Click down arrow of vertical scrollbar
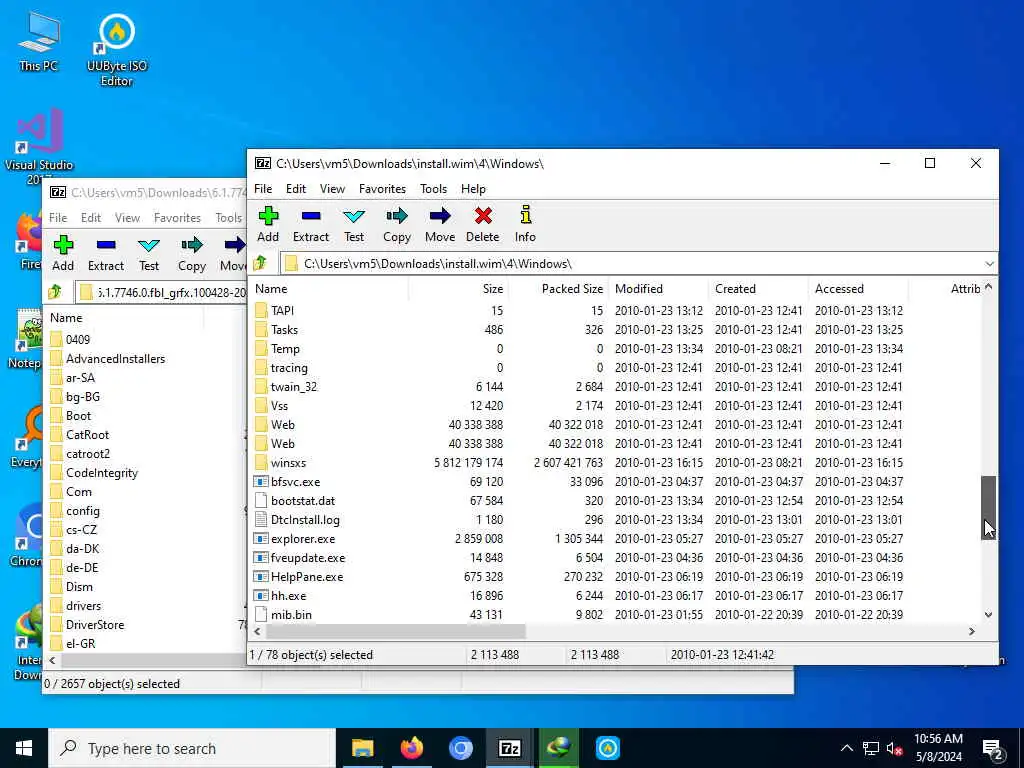The image size is (1024, 768). point(989,615)
